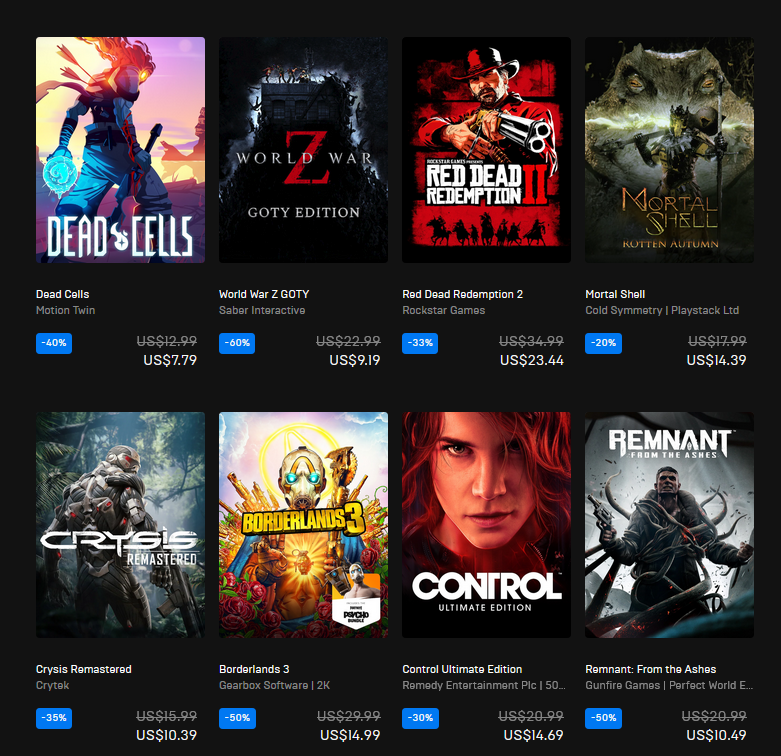Select the Crysis Remastered cover art

[x=120, y=524]
